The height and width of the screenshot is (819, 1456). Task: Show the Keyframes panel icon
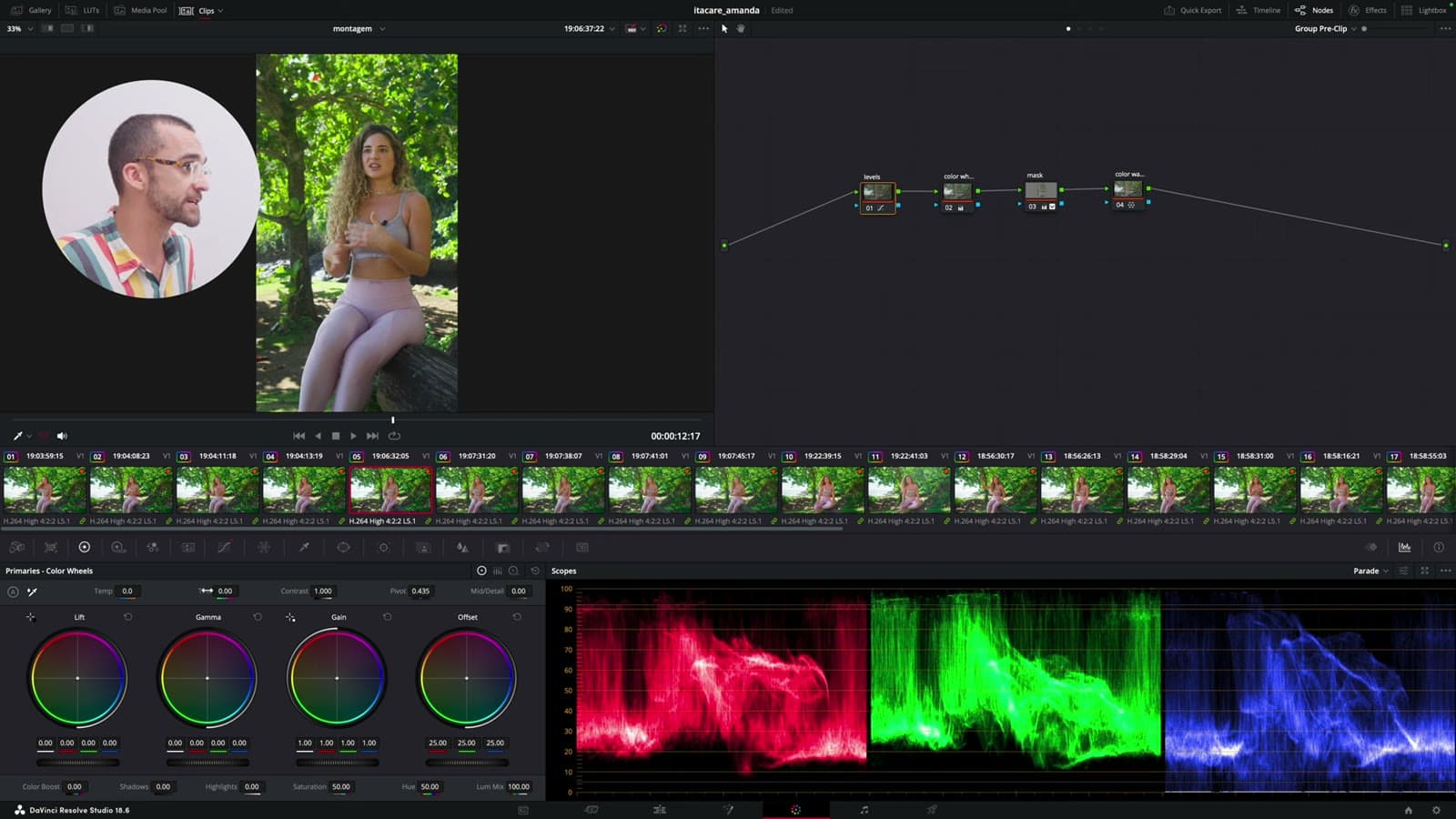1371,547
